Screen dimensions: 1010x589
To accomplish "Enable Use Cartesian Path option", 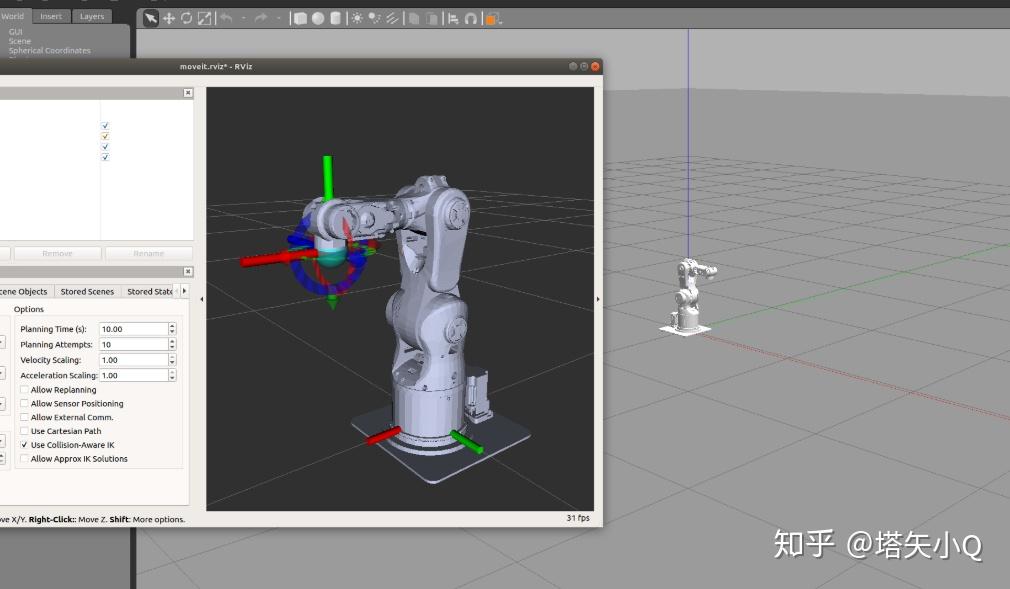I will (x=25, y=431).
